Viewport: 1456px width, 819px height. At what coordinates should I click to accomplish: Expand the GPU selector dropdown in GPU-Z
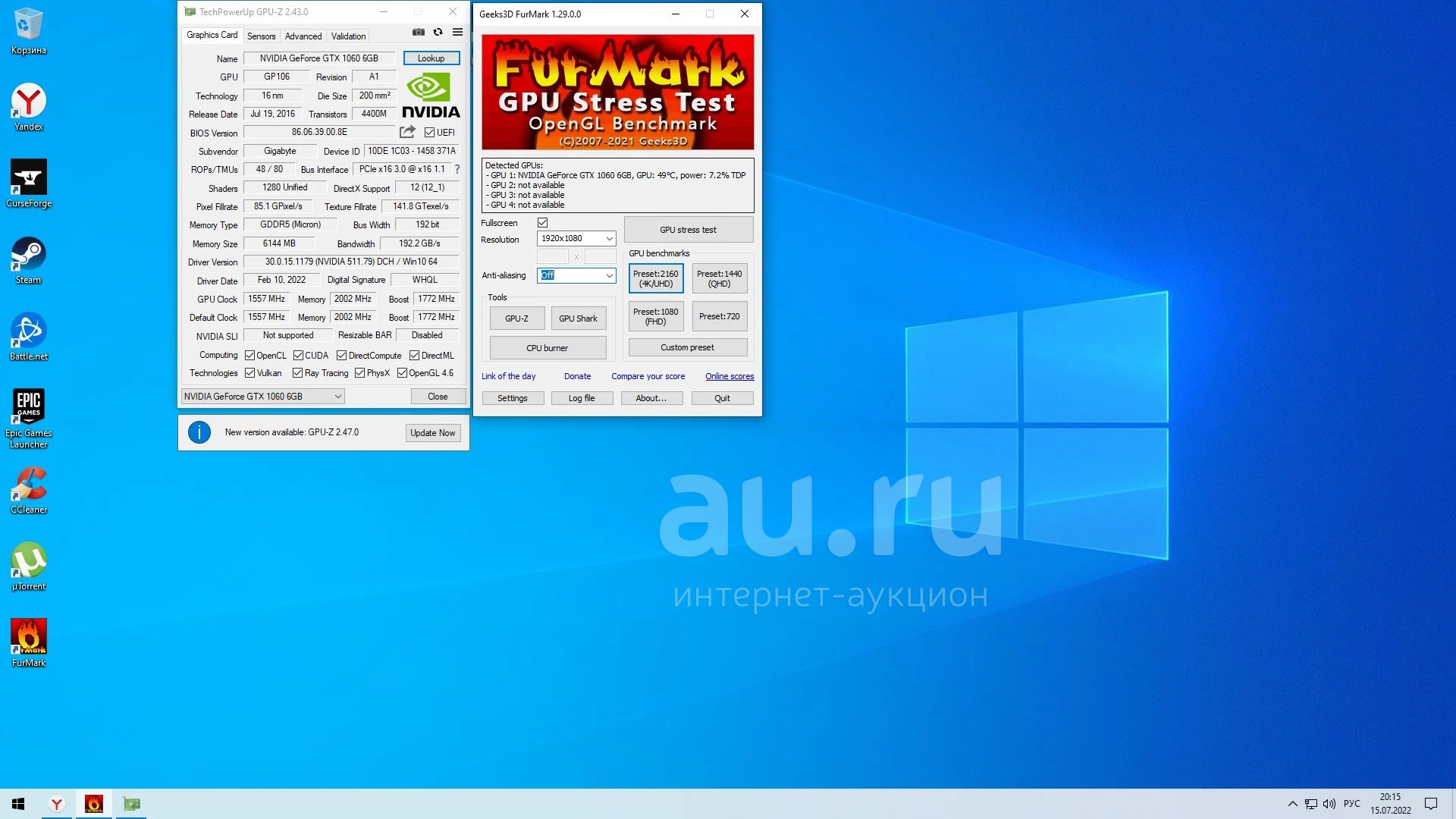point(262,397)
